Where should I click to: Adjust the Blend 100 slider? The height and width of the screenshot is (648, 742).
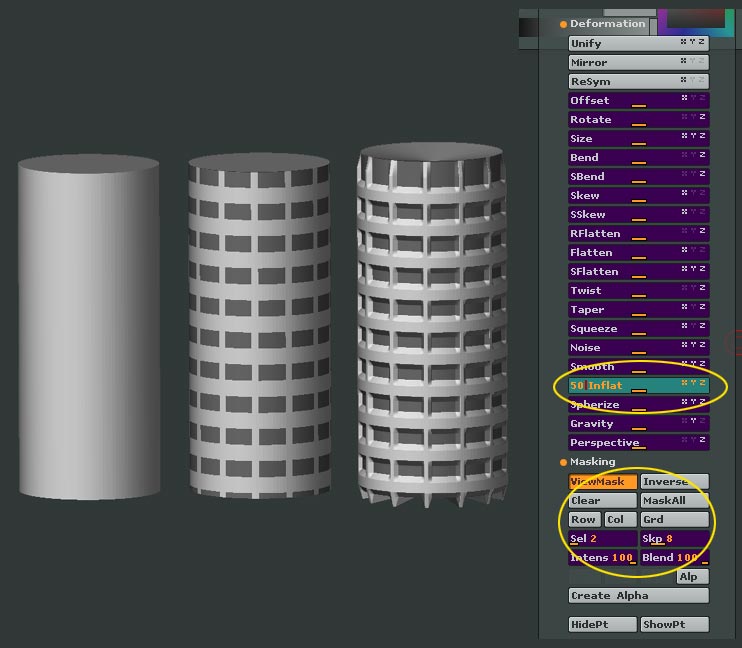coord(675,557)
